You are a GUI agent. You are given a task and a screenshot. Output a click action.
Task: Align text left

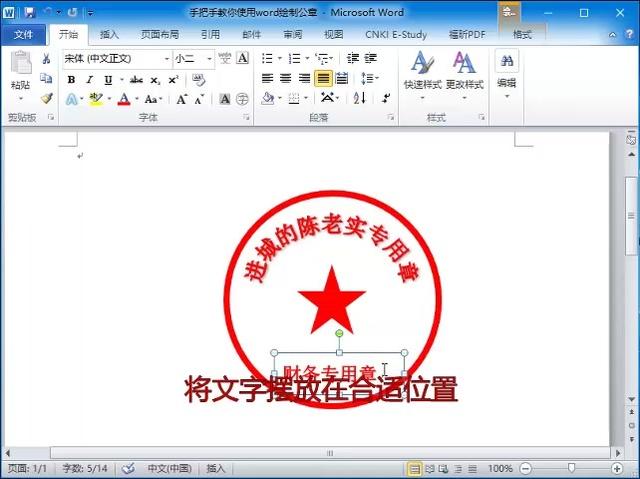click(x=267, y=78)
